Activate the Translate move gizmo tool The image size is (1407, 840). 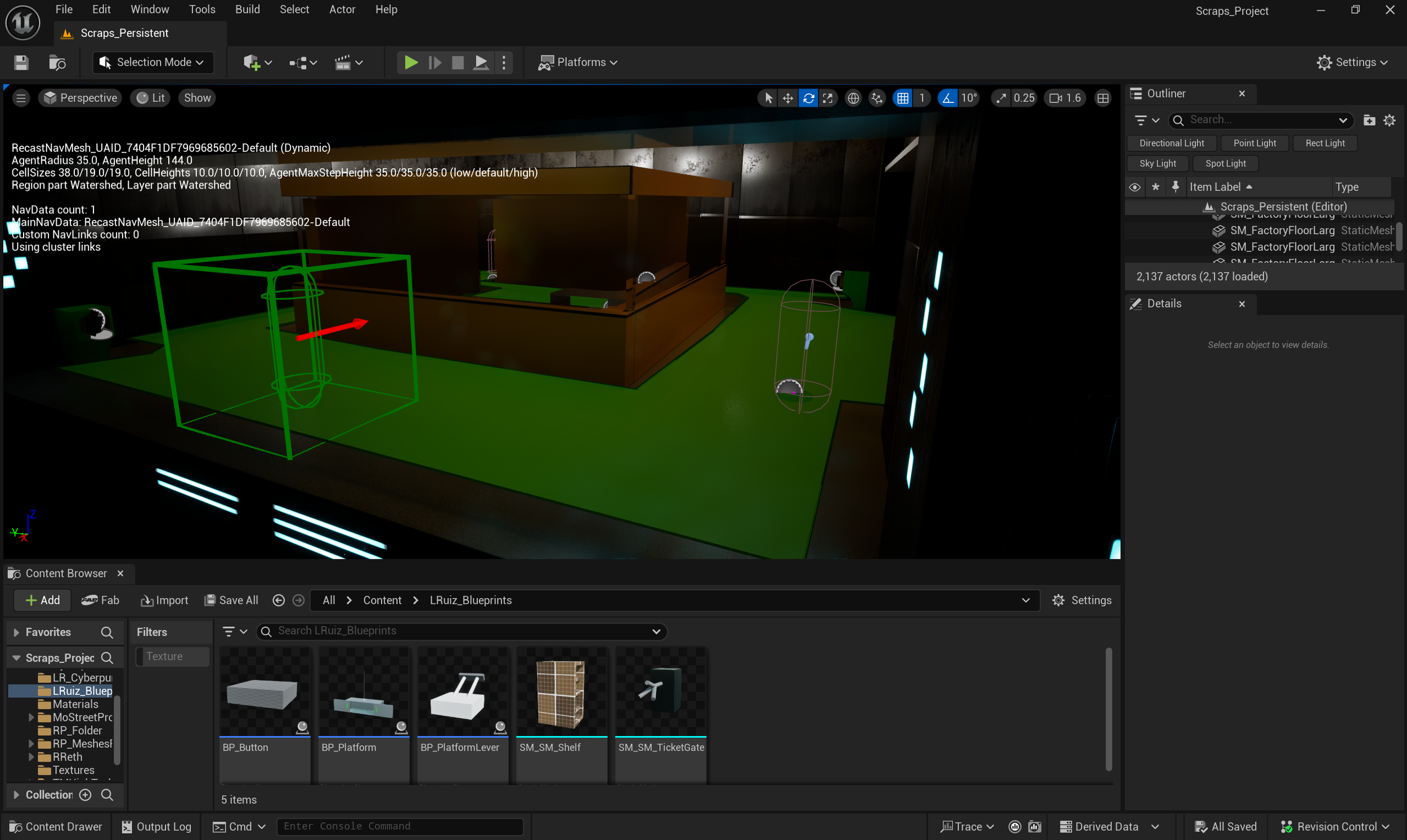(788, 98)
